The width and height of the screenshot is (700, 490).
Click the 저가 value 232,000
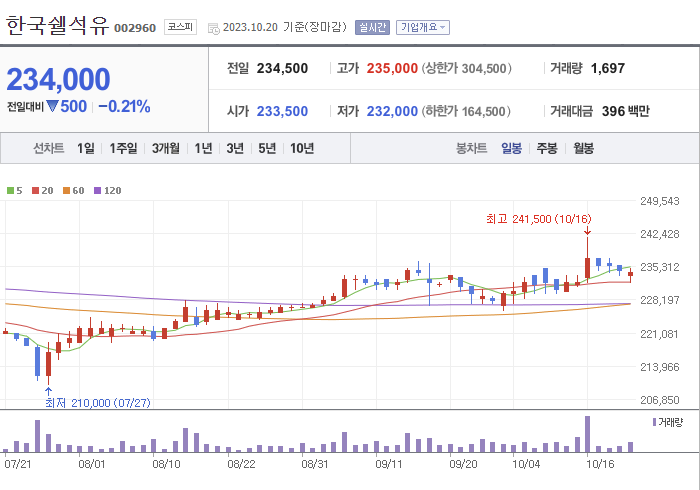(392, 111)
